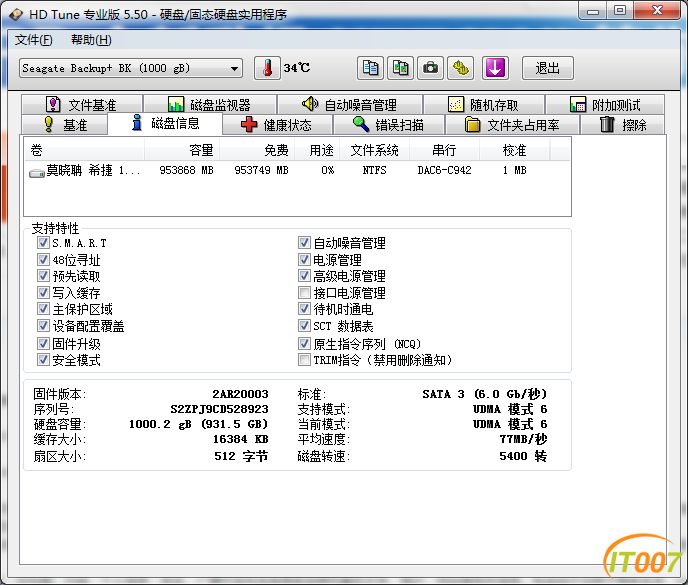Click the 校准 column header
Screen dimensions: 688x585
click(514, 150)
